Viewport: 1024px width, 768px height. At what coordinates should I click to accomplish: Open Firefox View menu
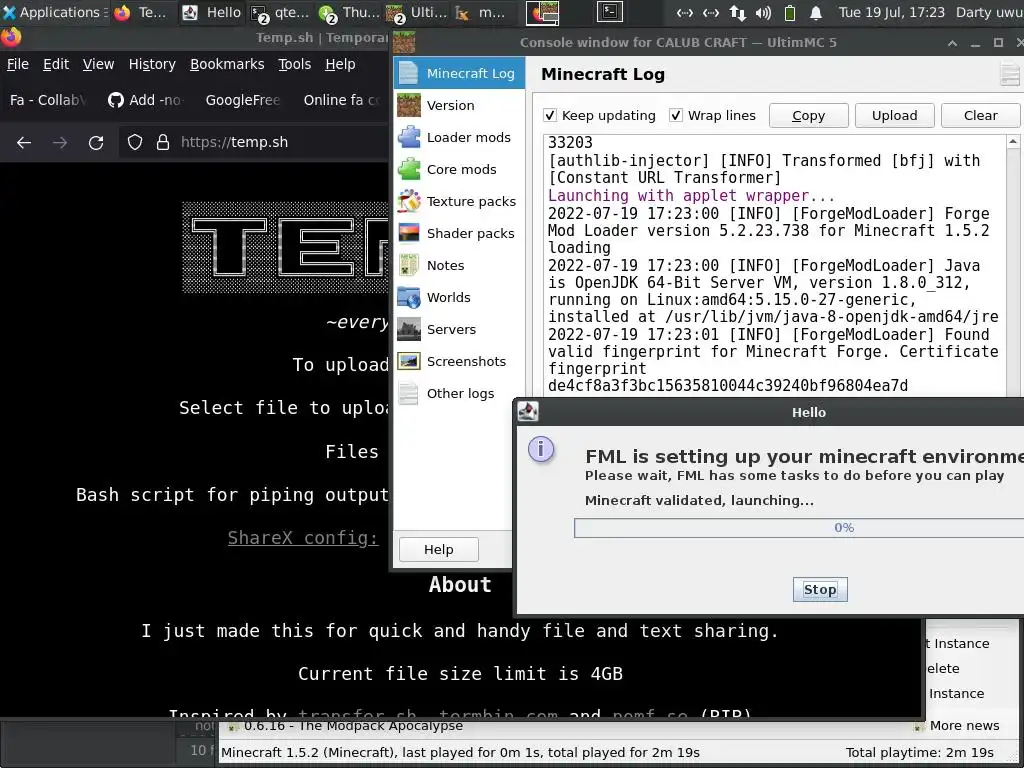point(98,64)
